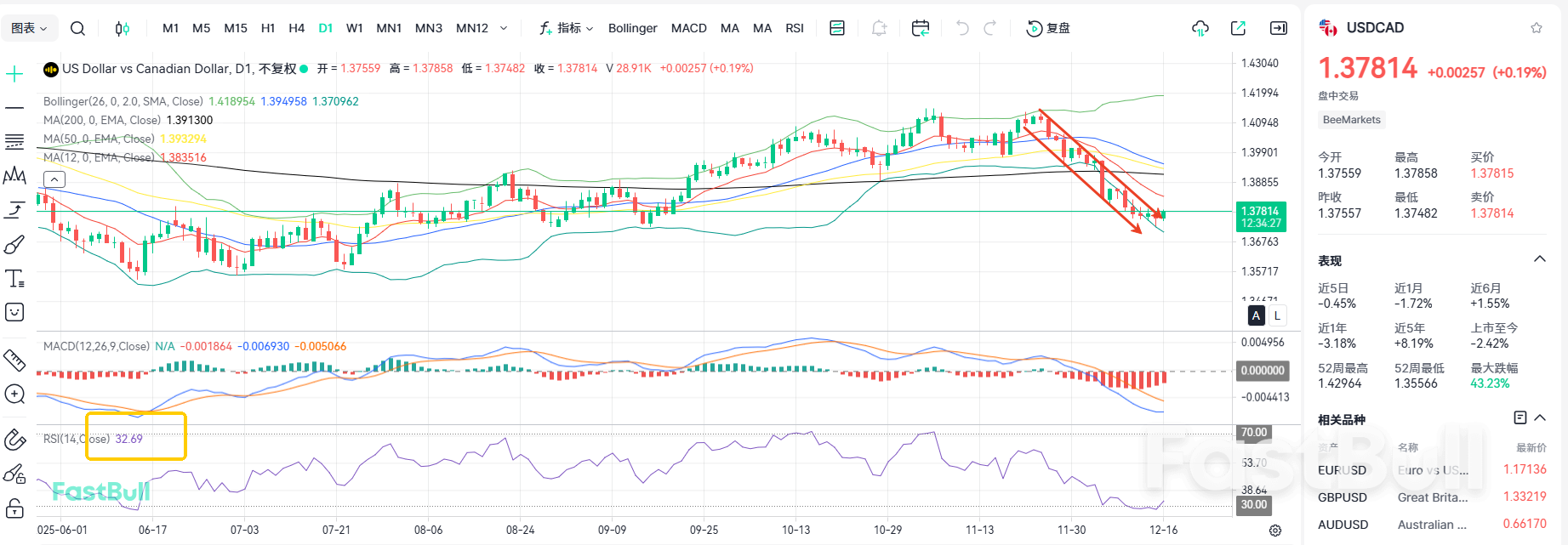Image resolution: width=1568 pixels, height=545 pixels.
Task: Open the cloud save/sync icon
Action: tap(1200, 28)
